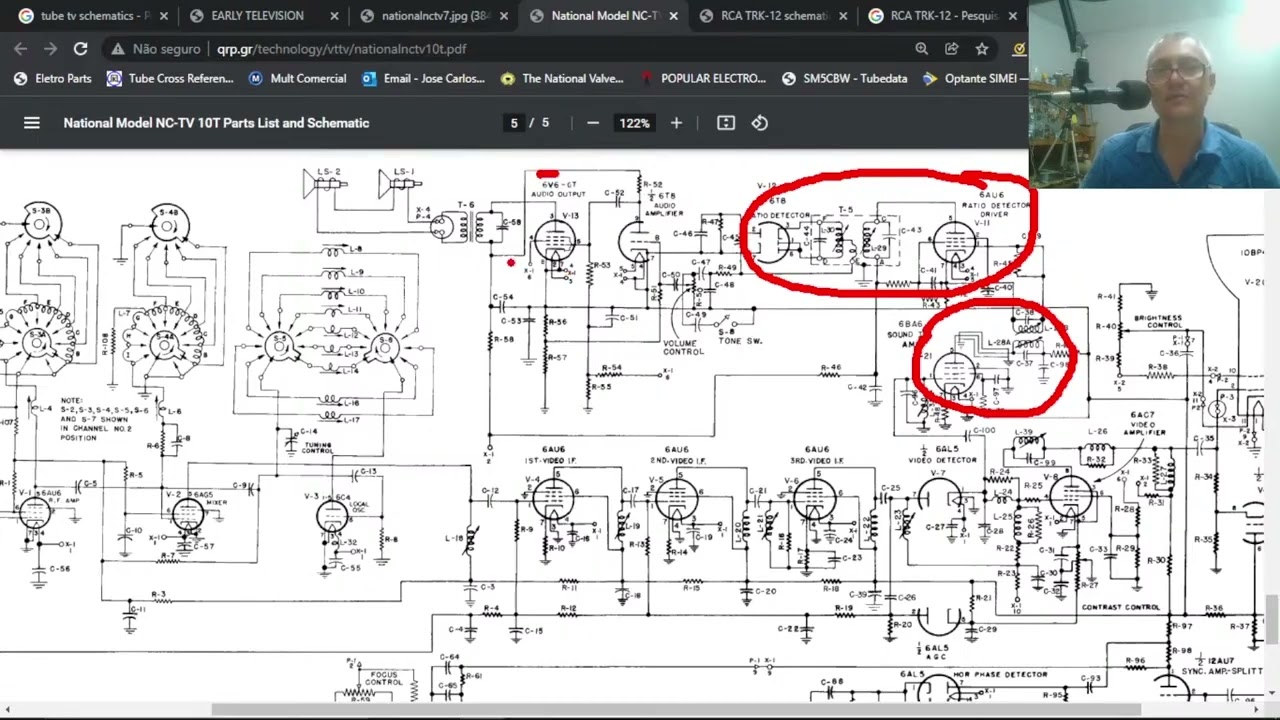Go forward in browser history
The width and height of the screenshot is (1280, 720).
(x=50, y=48)
